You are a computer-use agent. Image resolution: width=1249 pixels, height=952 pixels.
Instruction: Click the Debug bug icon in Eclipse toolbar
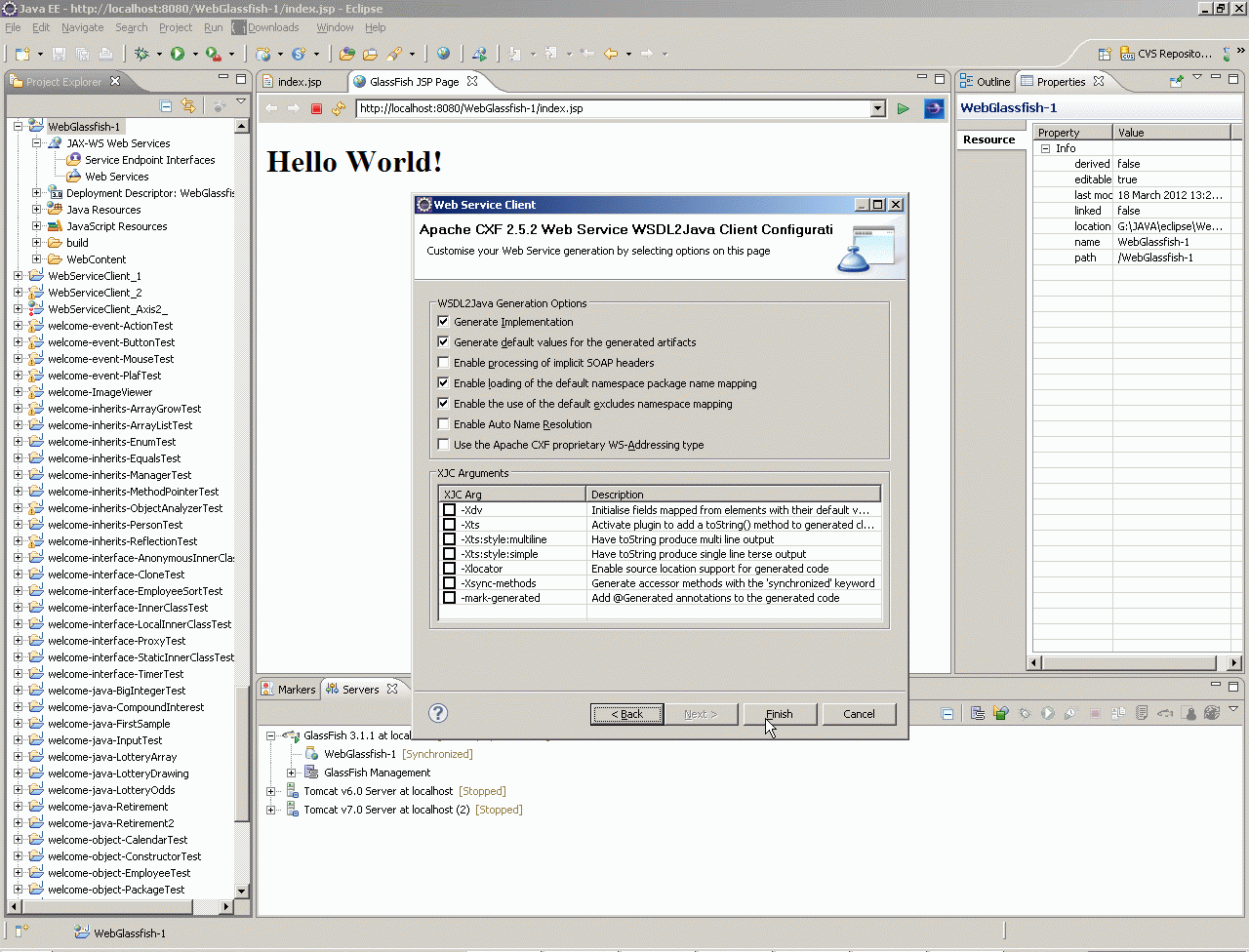tap(142, 54)
